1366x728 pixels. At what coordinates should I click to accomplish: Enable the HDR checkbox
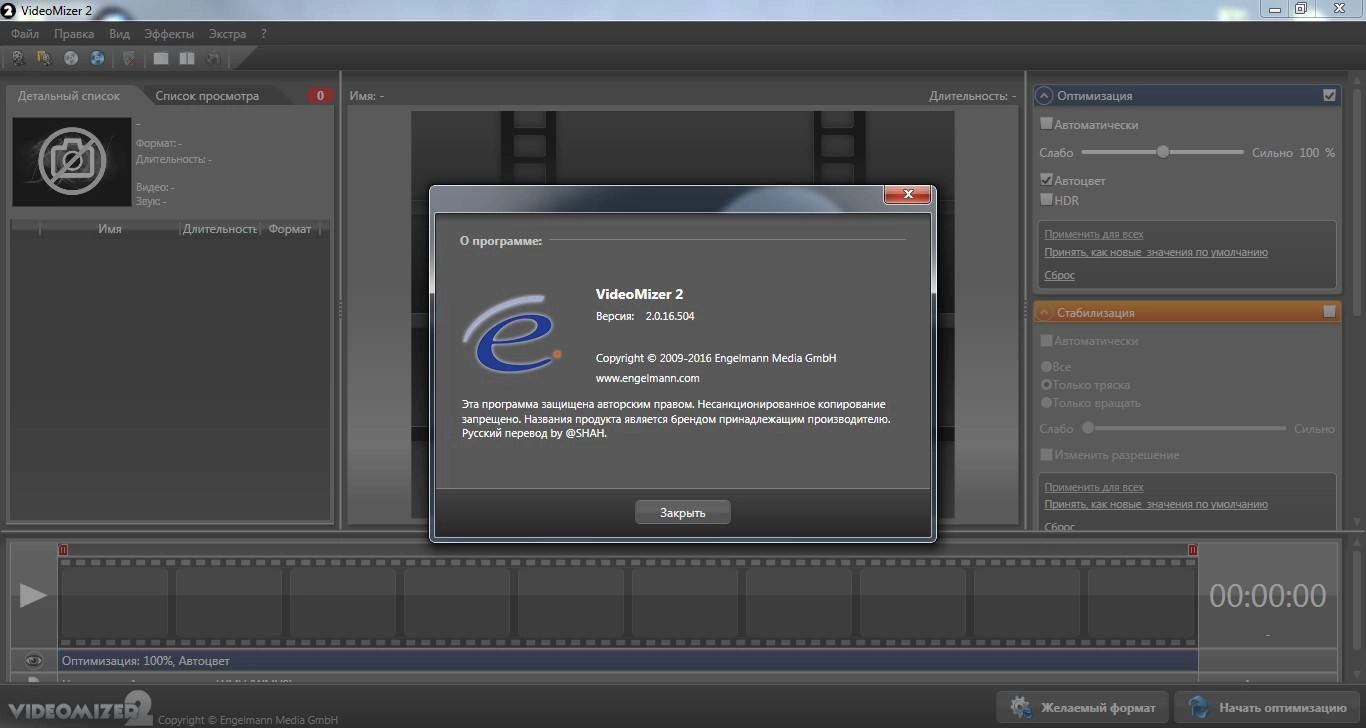tap(1046, 199)
